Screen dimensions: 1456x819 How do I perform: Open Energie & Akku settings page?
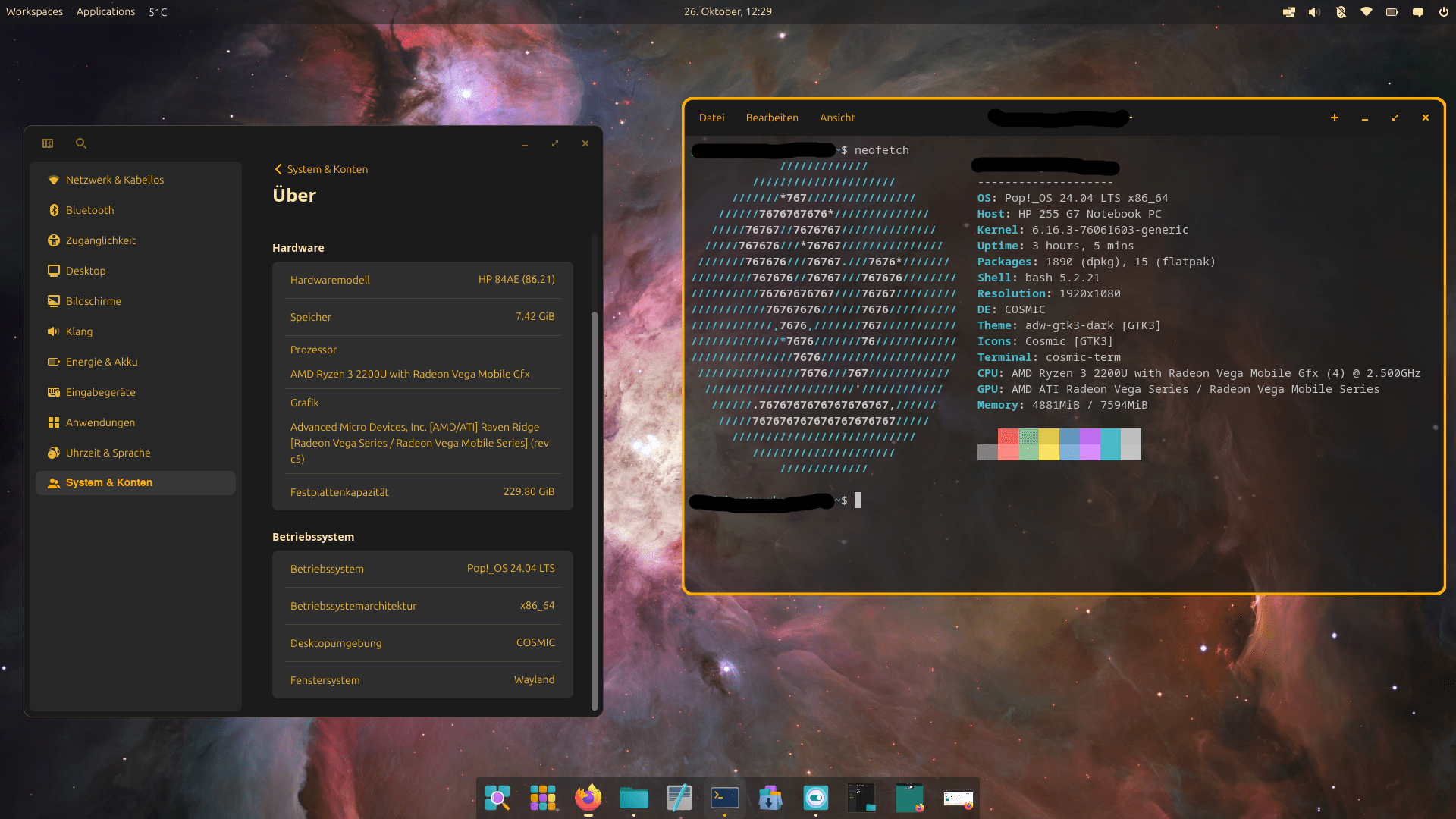click(102, 362)
